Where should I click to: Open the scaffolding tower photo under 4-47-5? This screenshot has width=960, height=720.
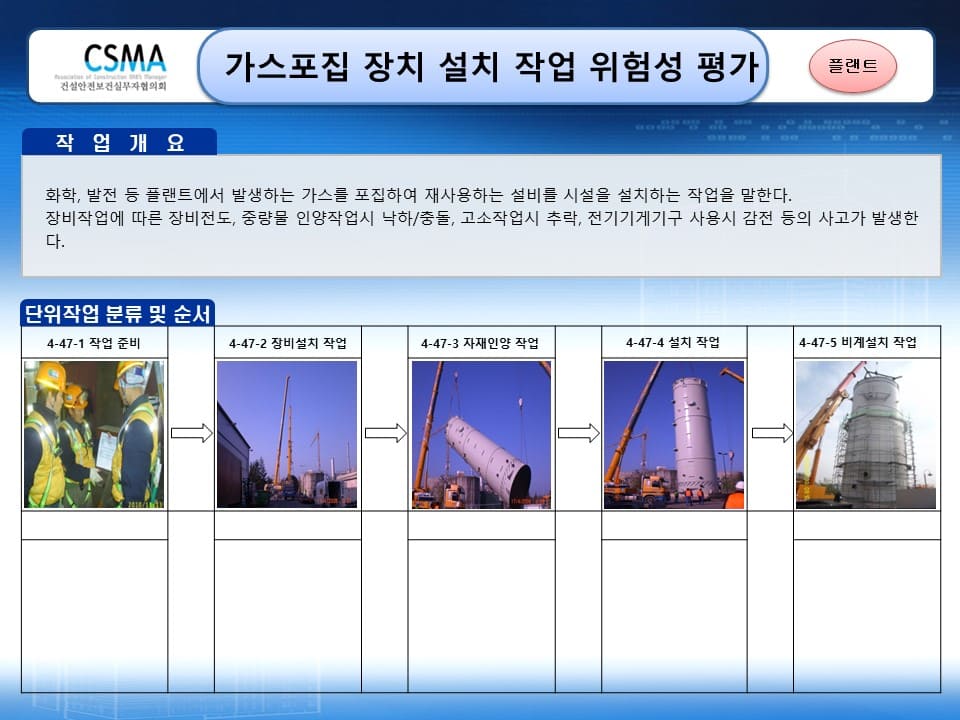pyautogui.click(x=866, y=434)
